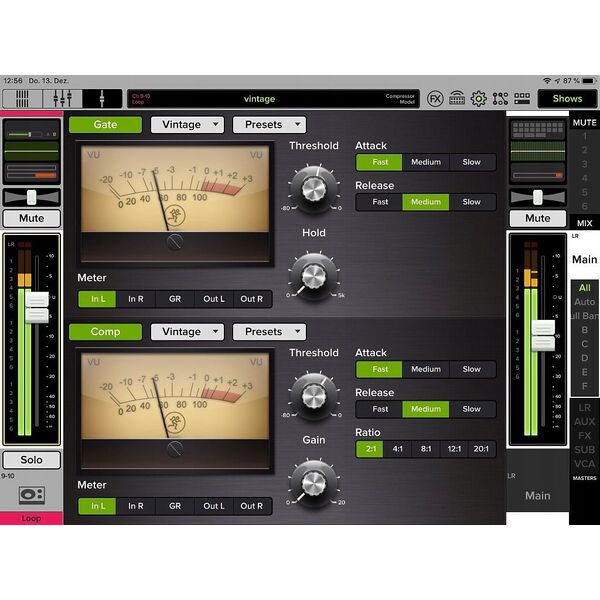Open the overview faders view icon
Image resolution: width=600 pixels, height=600 pixels.
62,99
